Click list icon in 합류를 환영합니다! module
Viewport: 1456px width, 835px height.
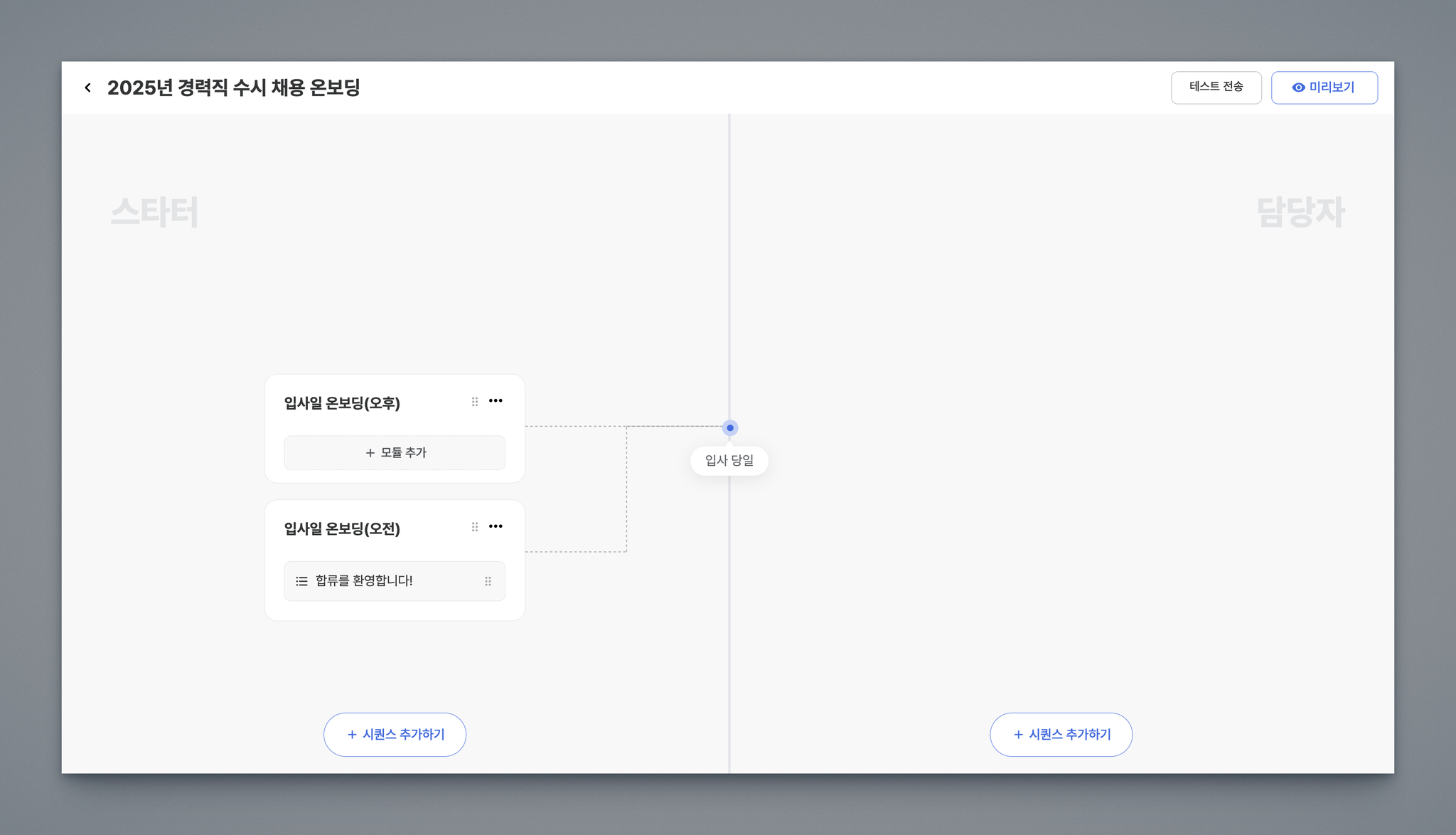301,581
